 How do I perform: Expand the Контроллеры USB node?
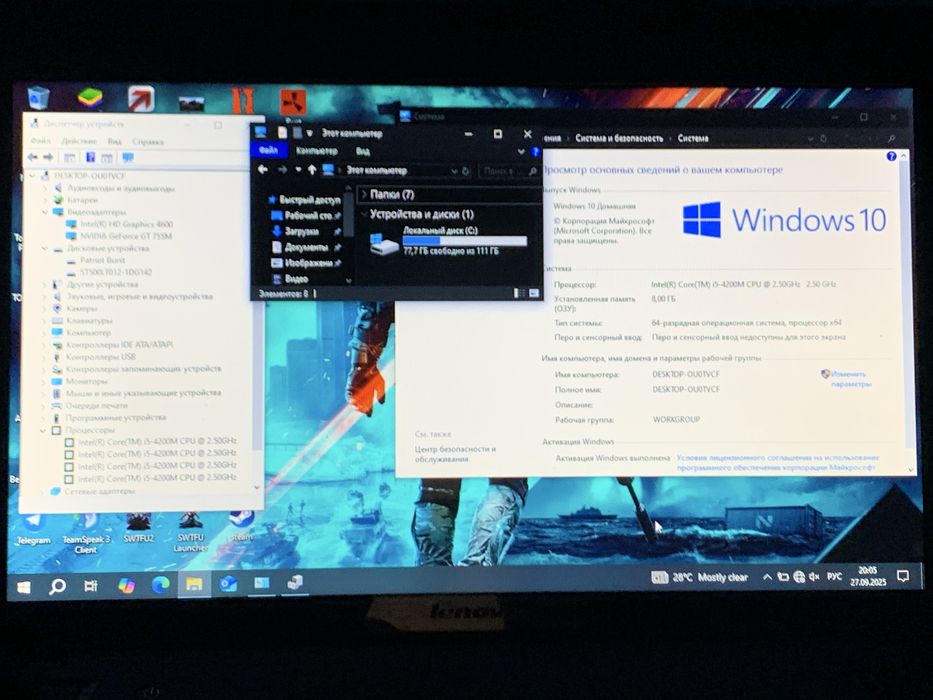point(44,357)
